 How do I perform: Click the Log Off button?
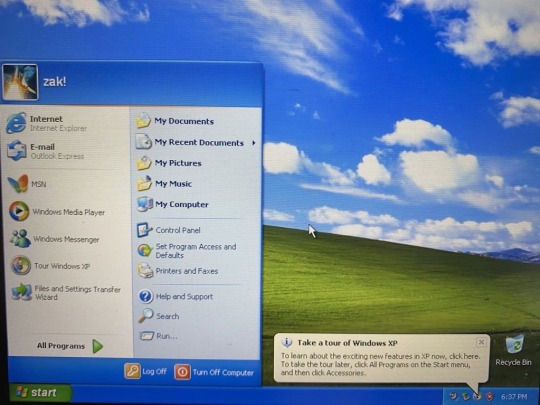point(146,372)
